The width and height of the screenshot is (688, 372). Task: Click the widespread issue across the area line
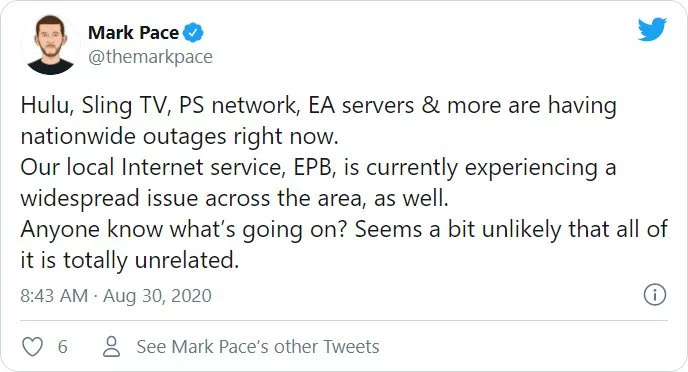coord(234,198)
